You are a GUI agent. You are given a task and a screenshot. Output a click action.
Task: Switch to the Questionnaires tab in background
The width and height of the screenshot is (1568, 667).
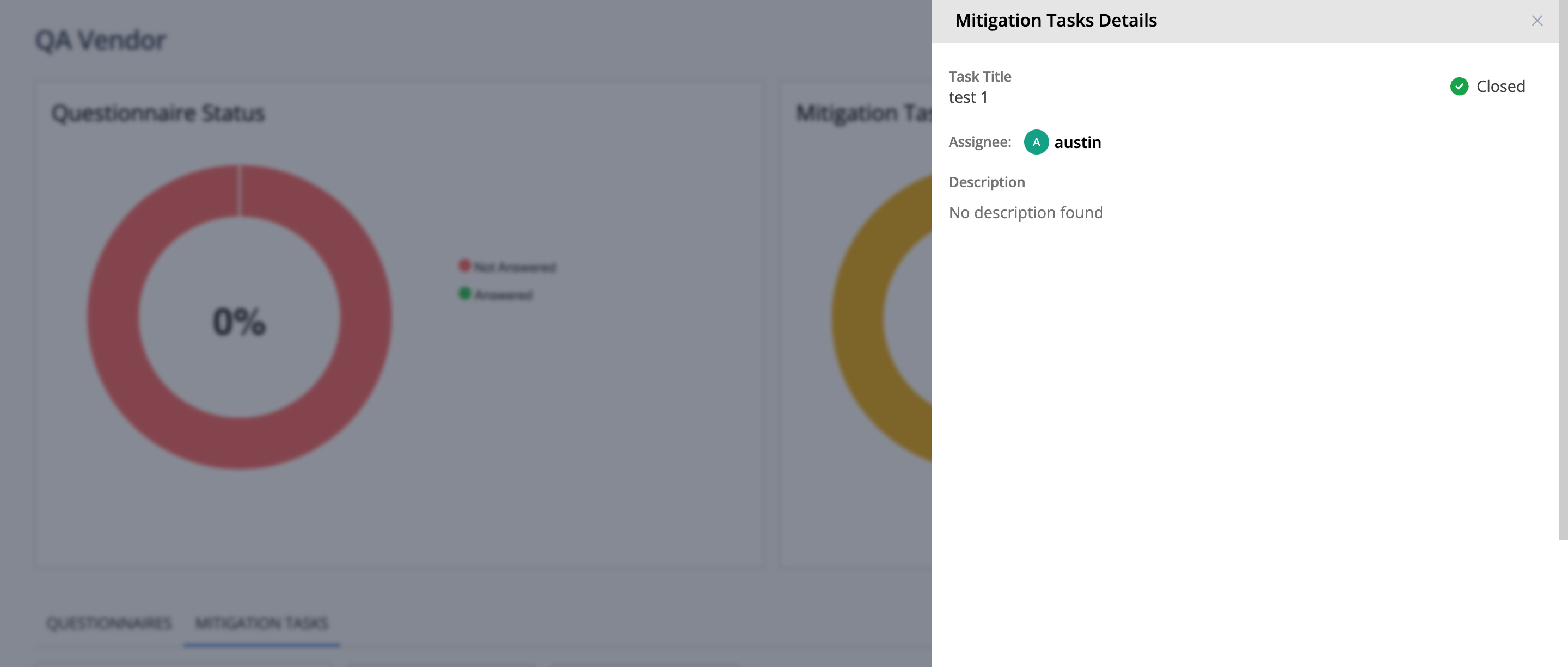coord(109,623)
